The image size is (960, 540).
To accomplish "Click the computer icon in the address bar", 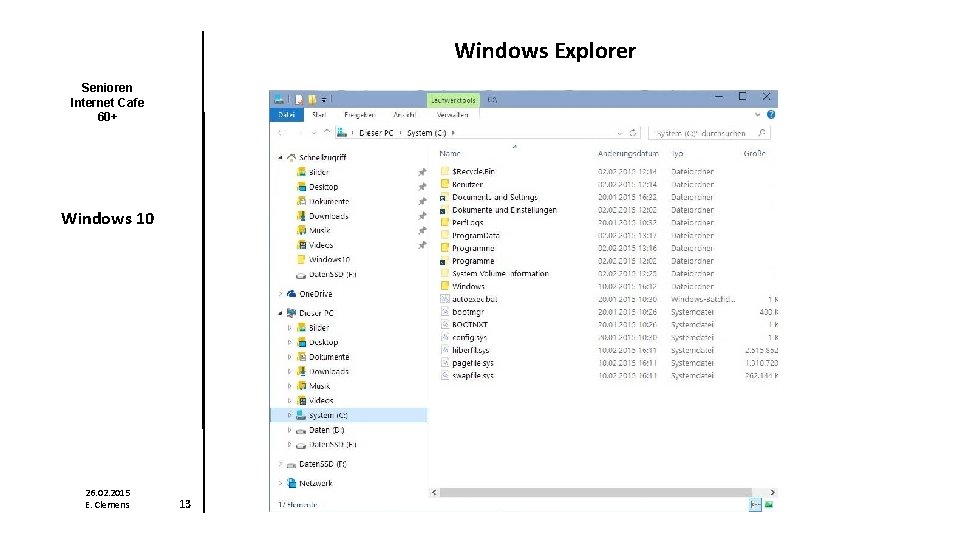I will point(342,132).
